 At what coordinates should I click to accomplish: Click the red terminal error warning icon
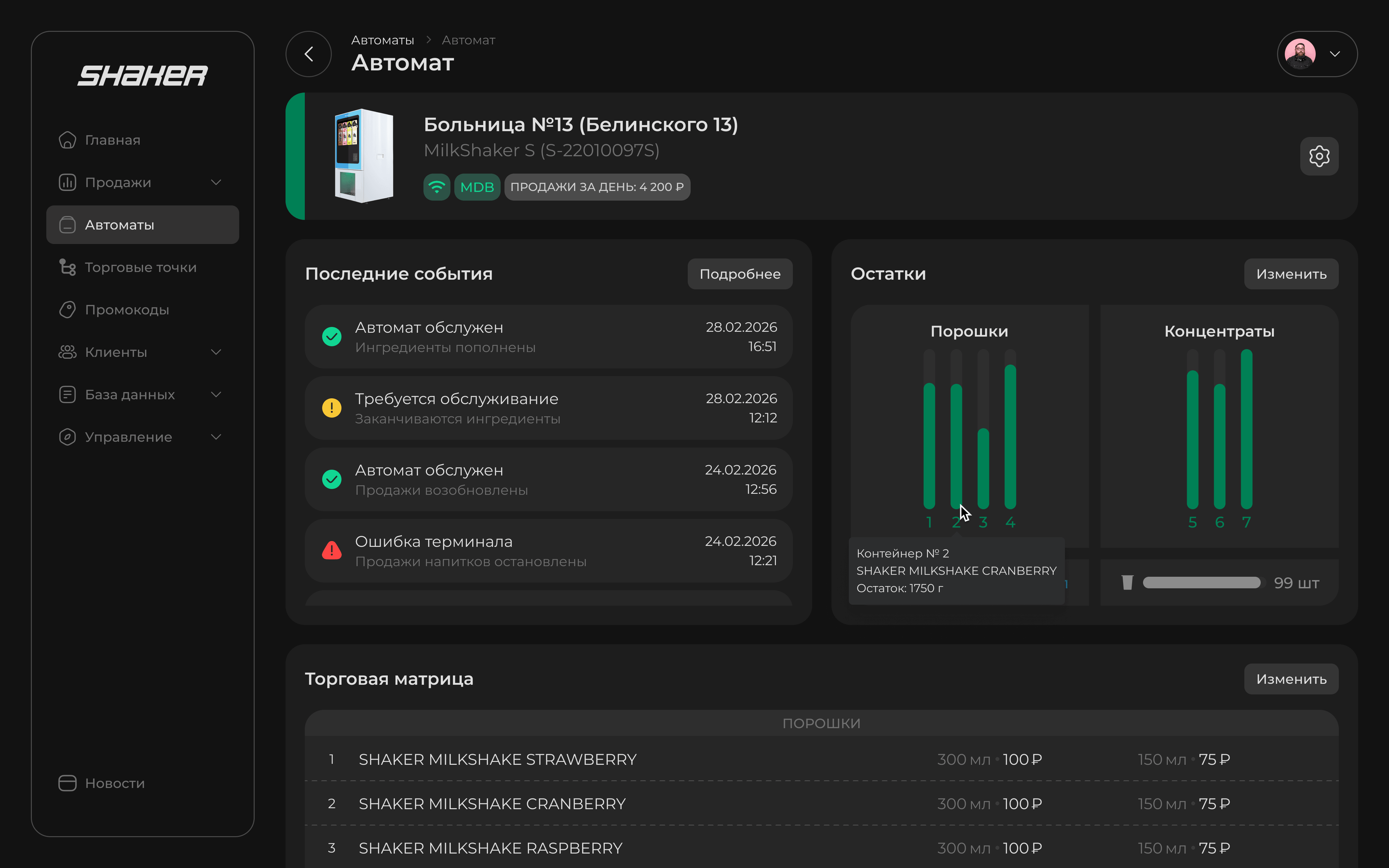coord(332,550)
